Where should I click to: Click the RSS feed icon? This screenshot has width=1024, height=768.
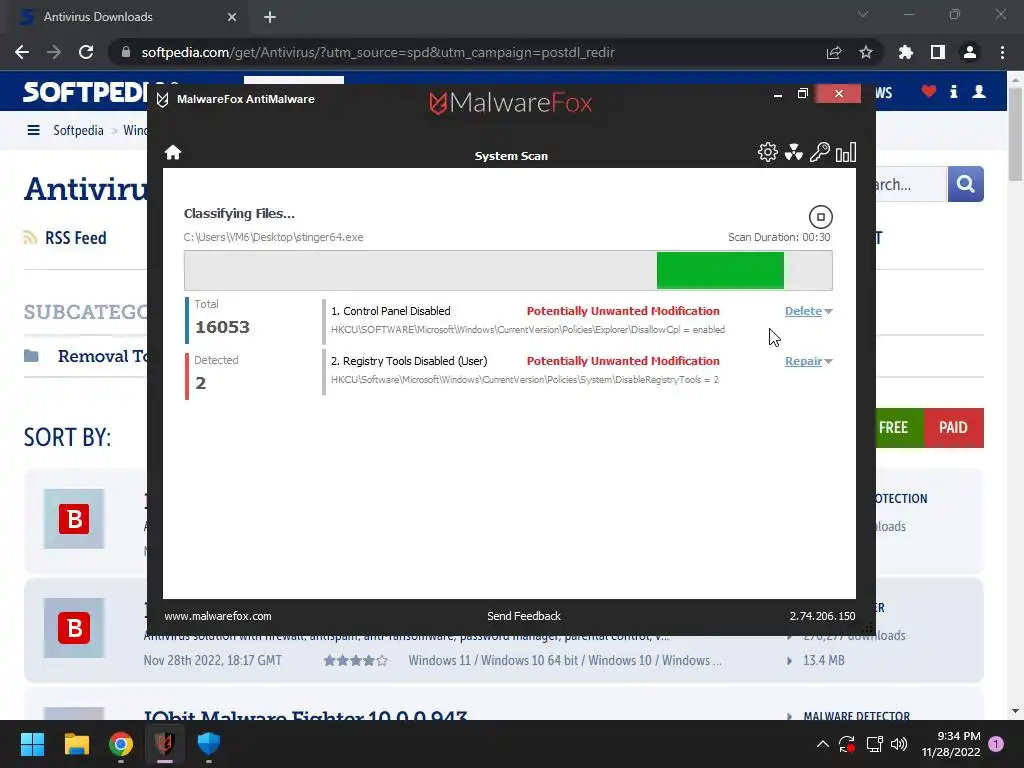point(30,237)
